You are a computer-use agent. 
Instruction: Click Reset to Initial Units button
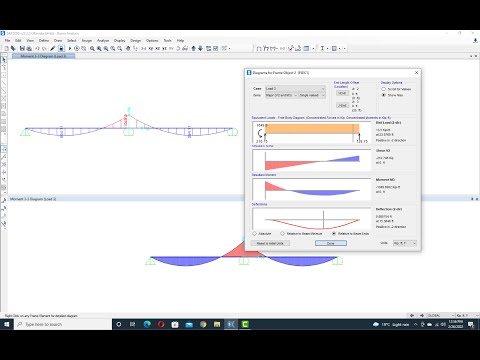point(270,243)
